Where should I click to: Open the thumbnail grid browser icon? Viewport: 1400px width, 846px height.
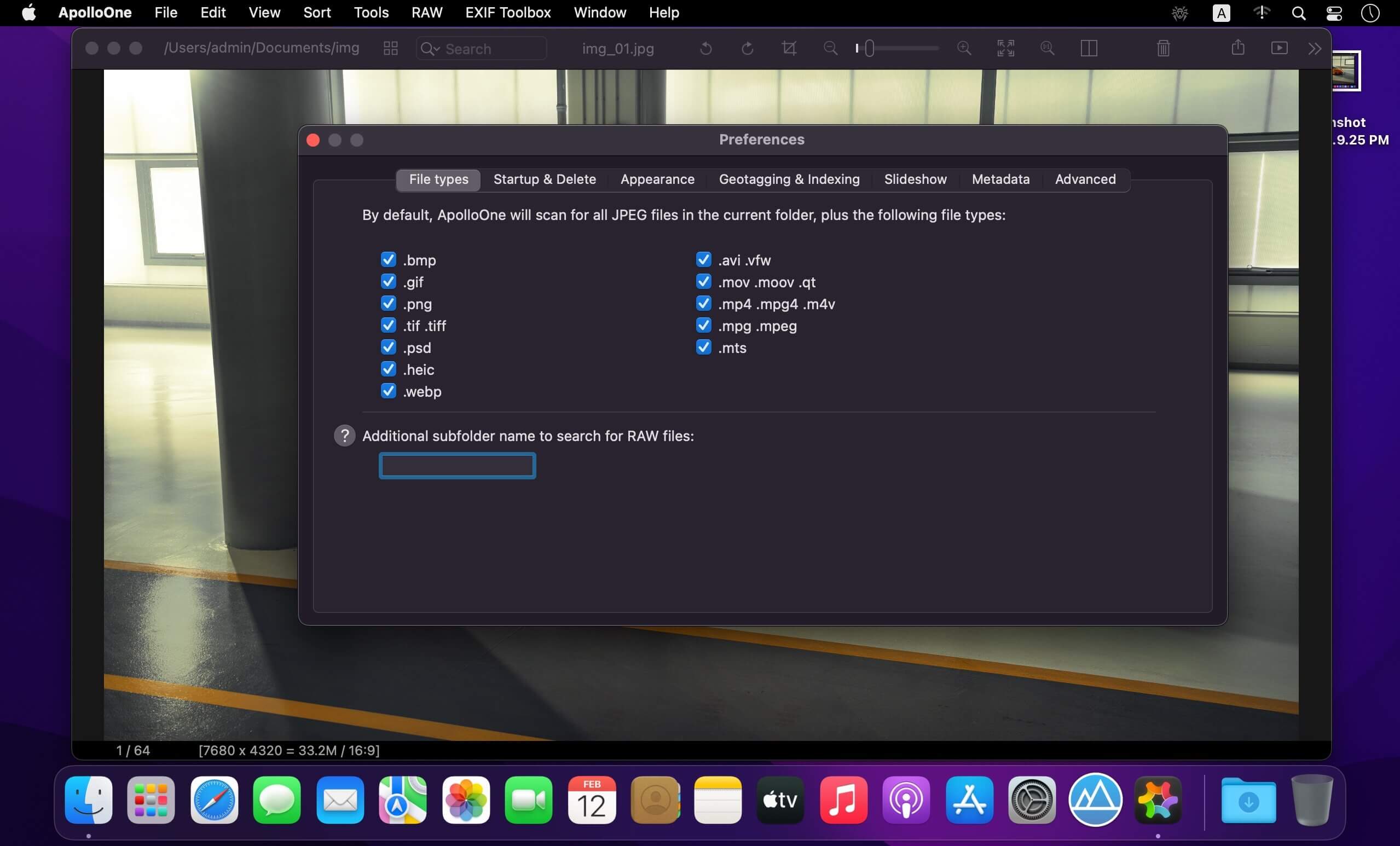pos(390,48)
